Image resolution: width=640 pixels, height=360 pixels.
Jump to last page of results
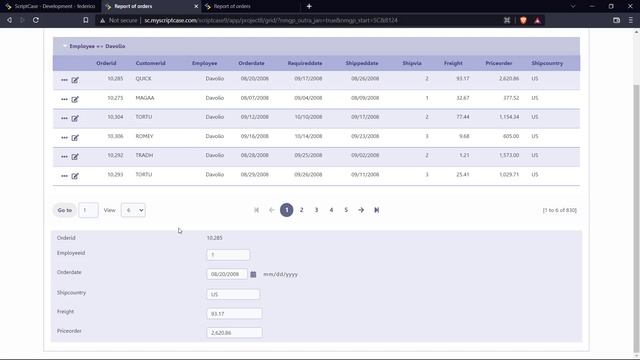[x=376, y=210]
